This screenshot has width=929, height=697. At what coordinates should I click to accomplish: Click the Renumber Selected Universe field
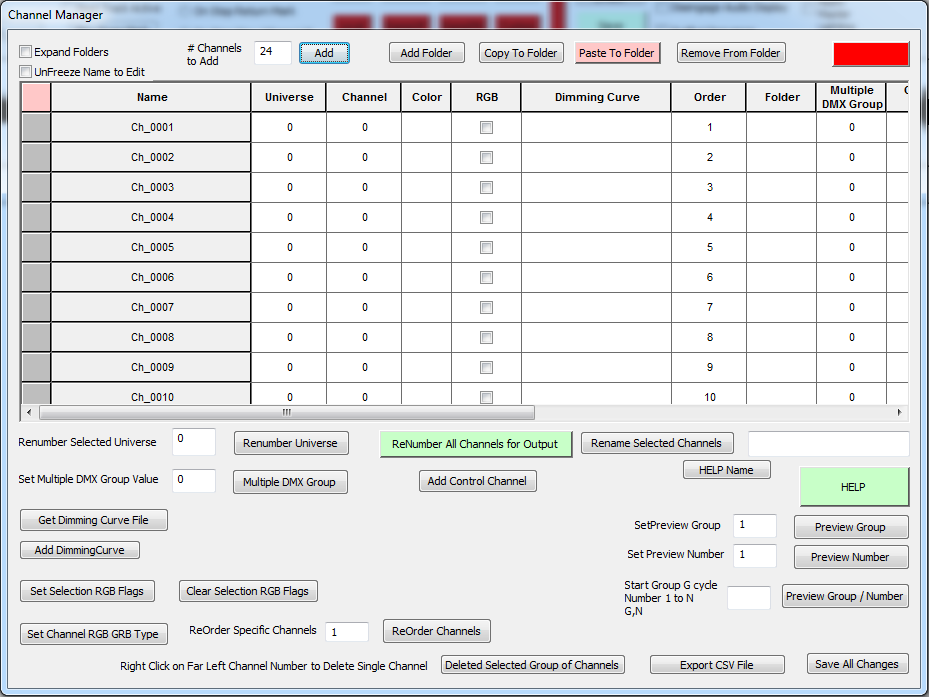pyautogui.click(x=194, y=442)
